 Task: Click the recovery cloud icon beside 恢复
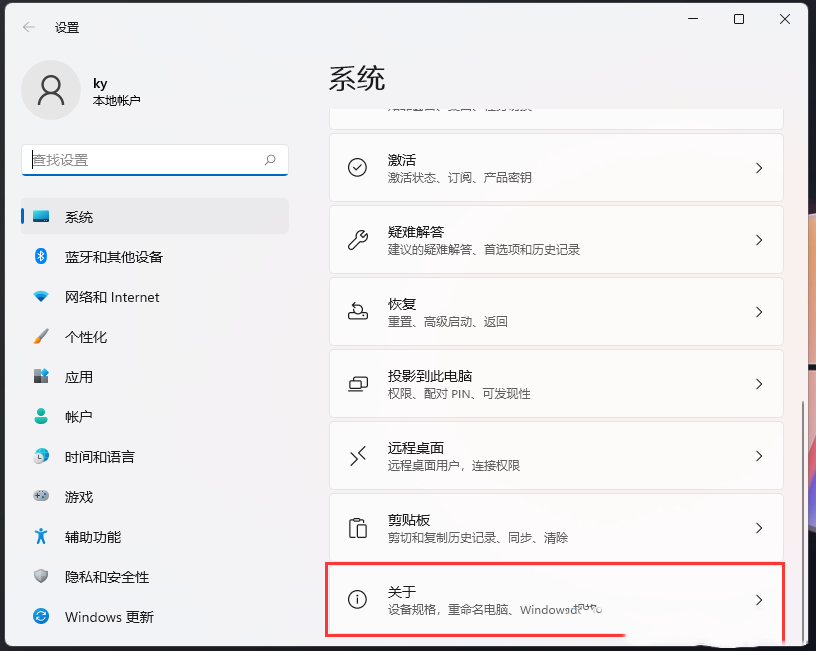[357, 311]
